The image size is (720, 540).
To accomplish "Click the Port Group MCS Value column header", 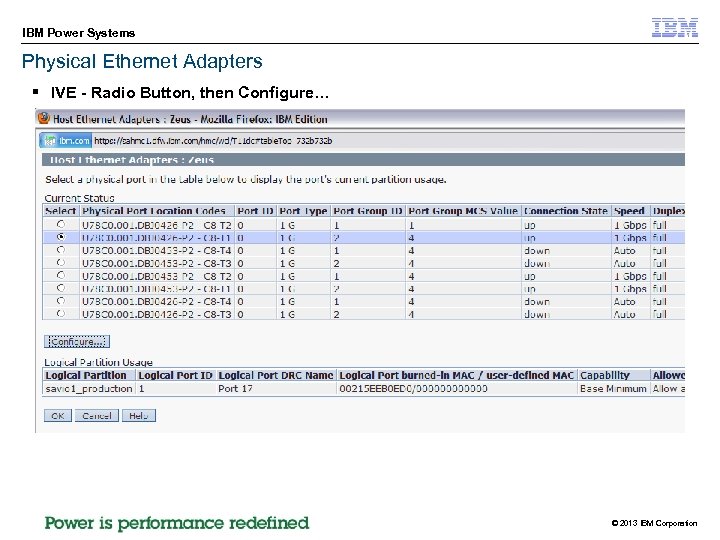I will click(463, 211).
